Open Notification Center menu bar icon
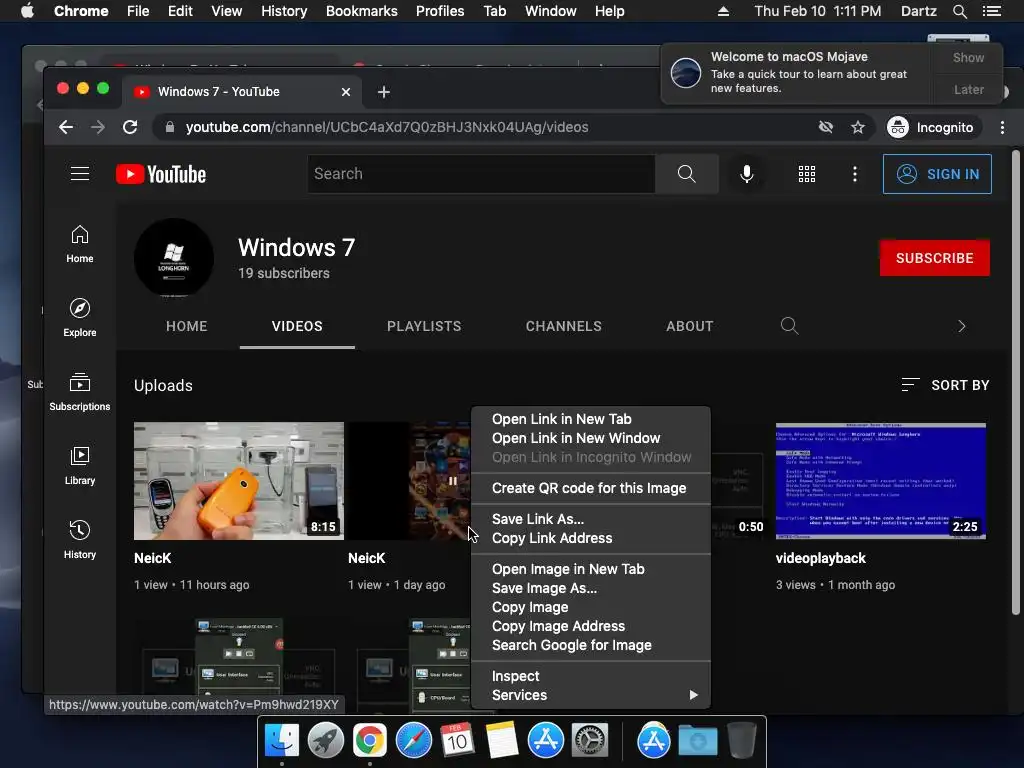This screenshot has height=768, width=1024. (992, 11)
